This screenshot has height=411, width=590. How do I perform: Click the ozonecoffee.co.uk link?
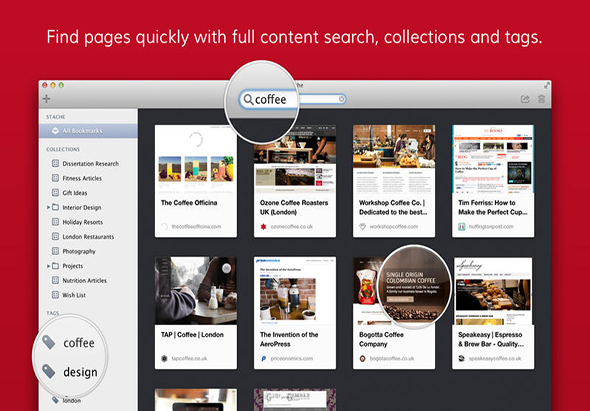(x=291, y=227)
